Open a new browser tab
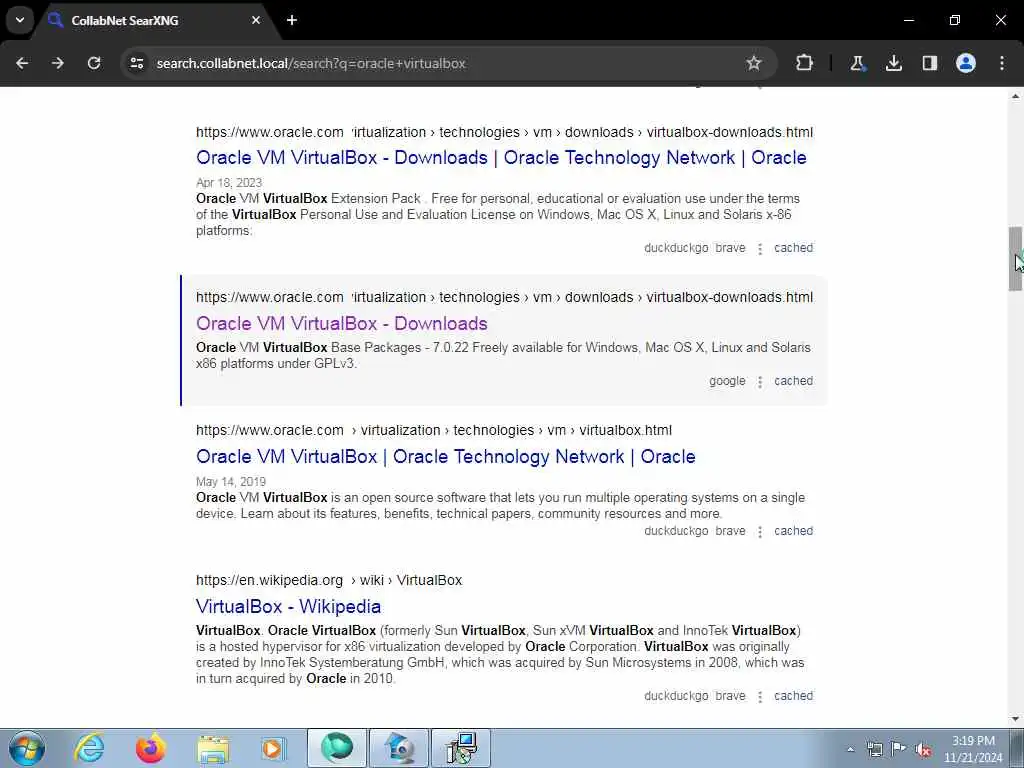The width and height of the screenshot is (1024, 768). pyautogui.click(x=292, y=20)
